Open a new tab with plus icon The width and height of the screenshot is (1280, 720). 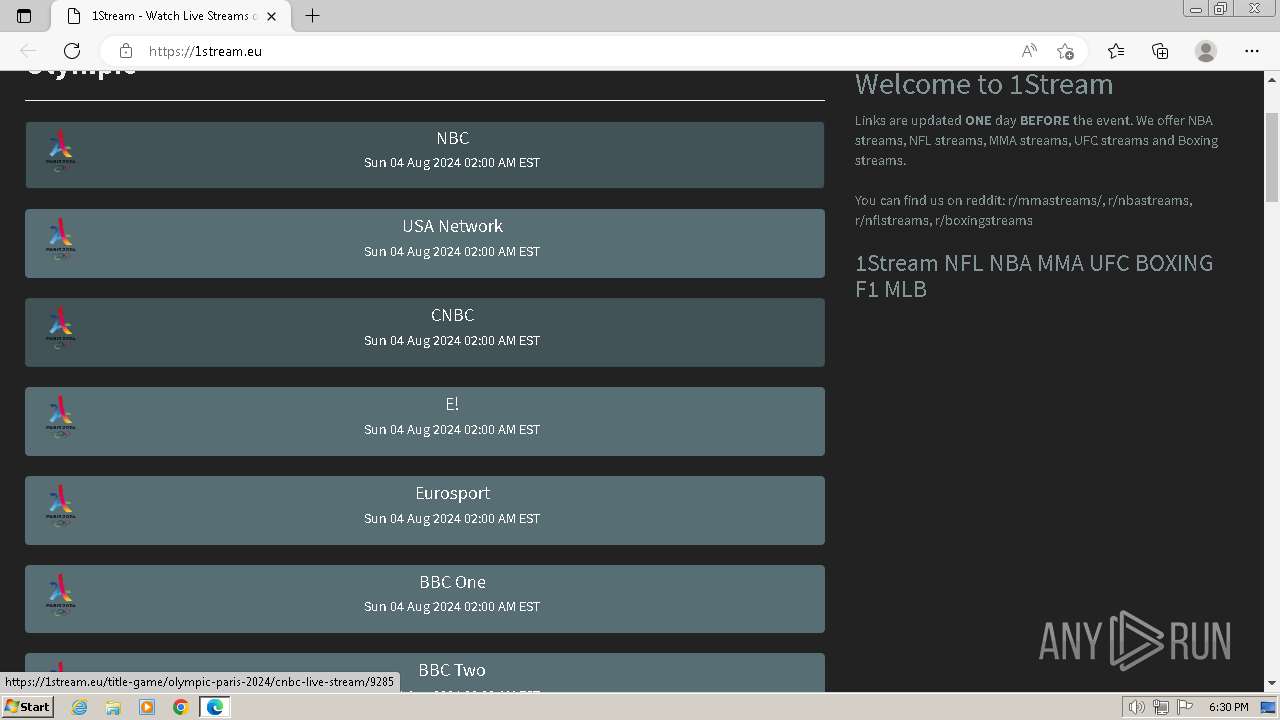pyautogui.click(x=312, y=16)
